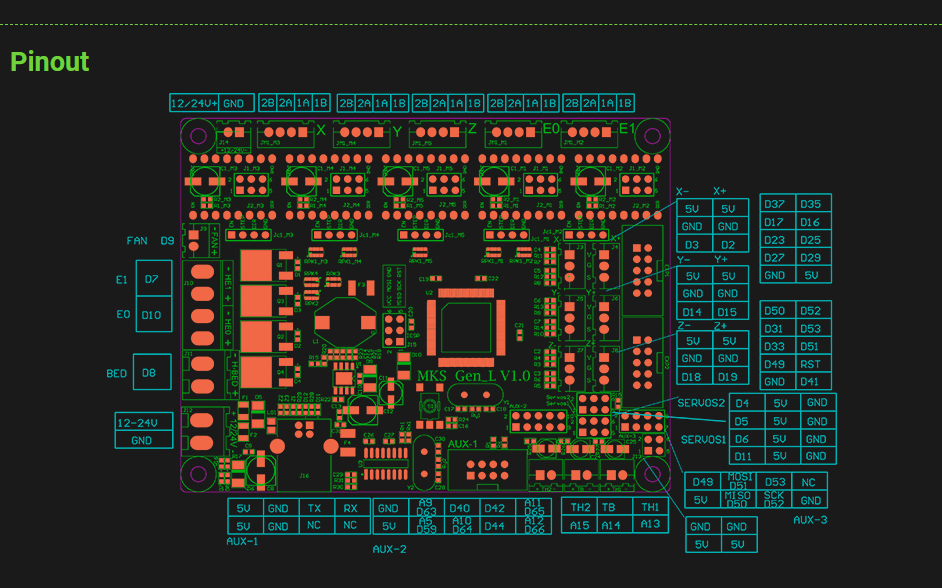Screen dimensions: 942x588
Task: Select the D11 servo pin box
Action: click(x=742, y=456)
